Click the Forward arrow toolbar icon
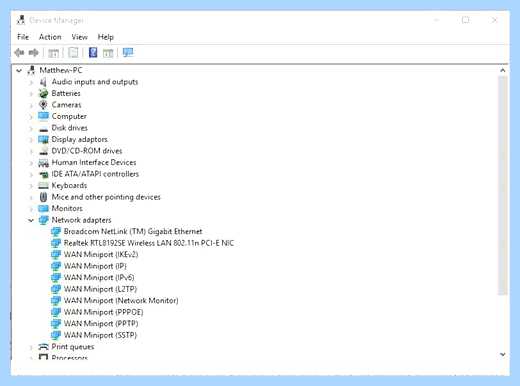This screenshot has height=386, width=520. 34,52
